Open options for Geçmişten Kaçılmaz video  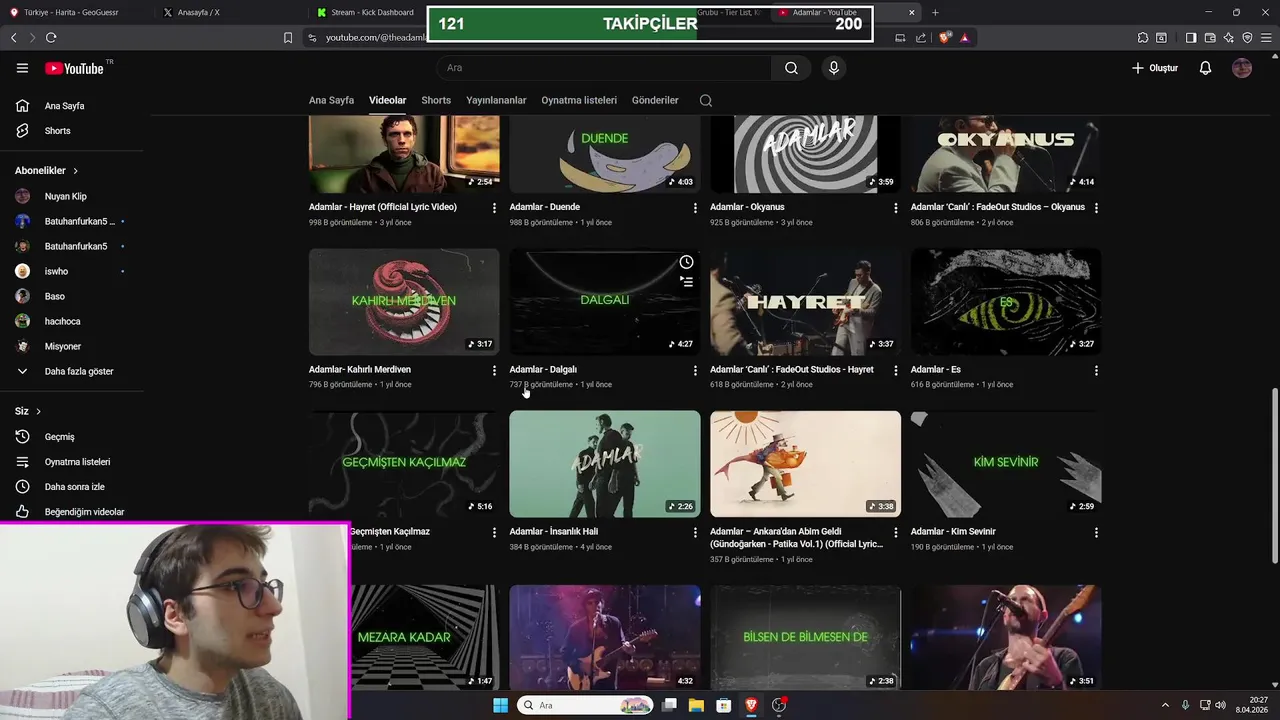(494, 533)
